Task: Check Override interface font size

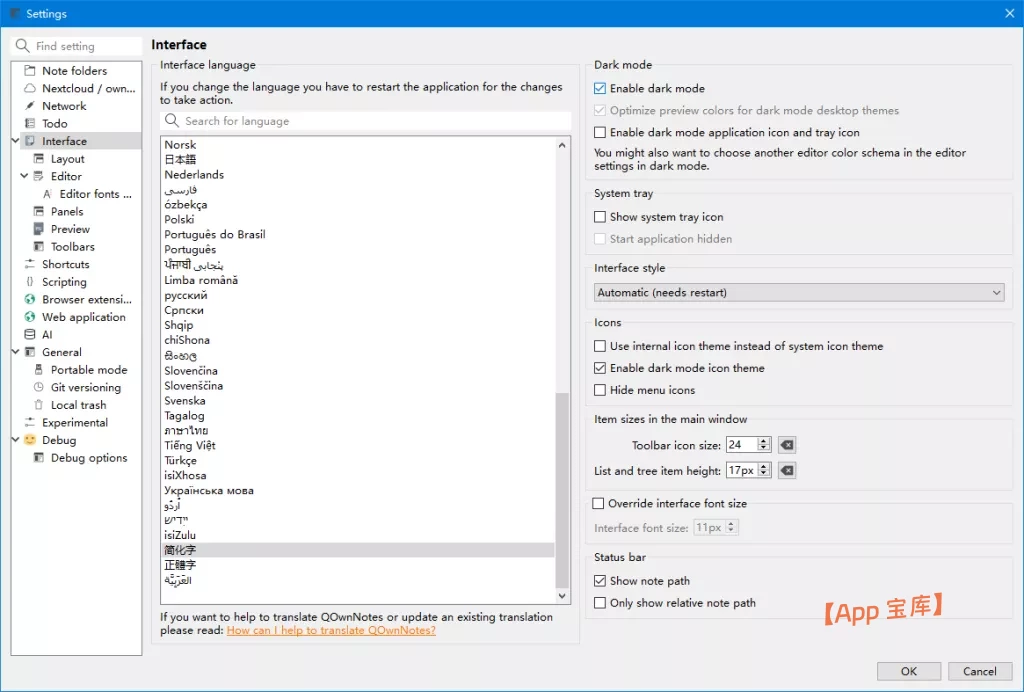Action: pyautogui.click(x=599, y=504)
